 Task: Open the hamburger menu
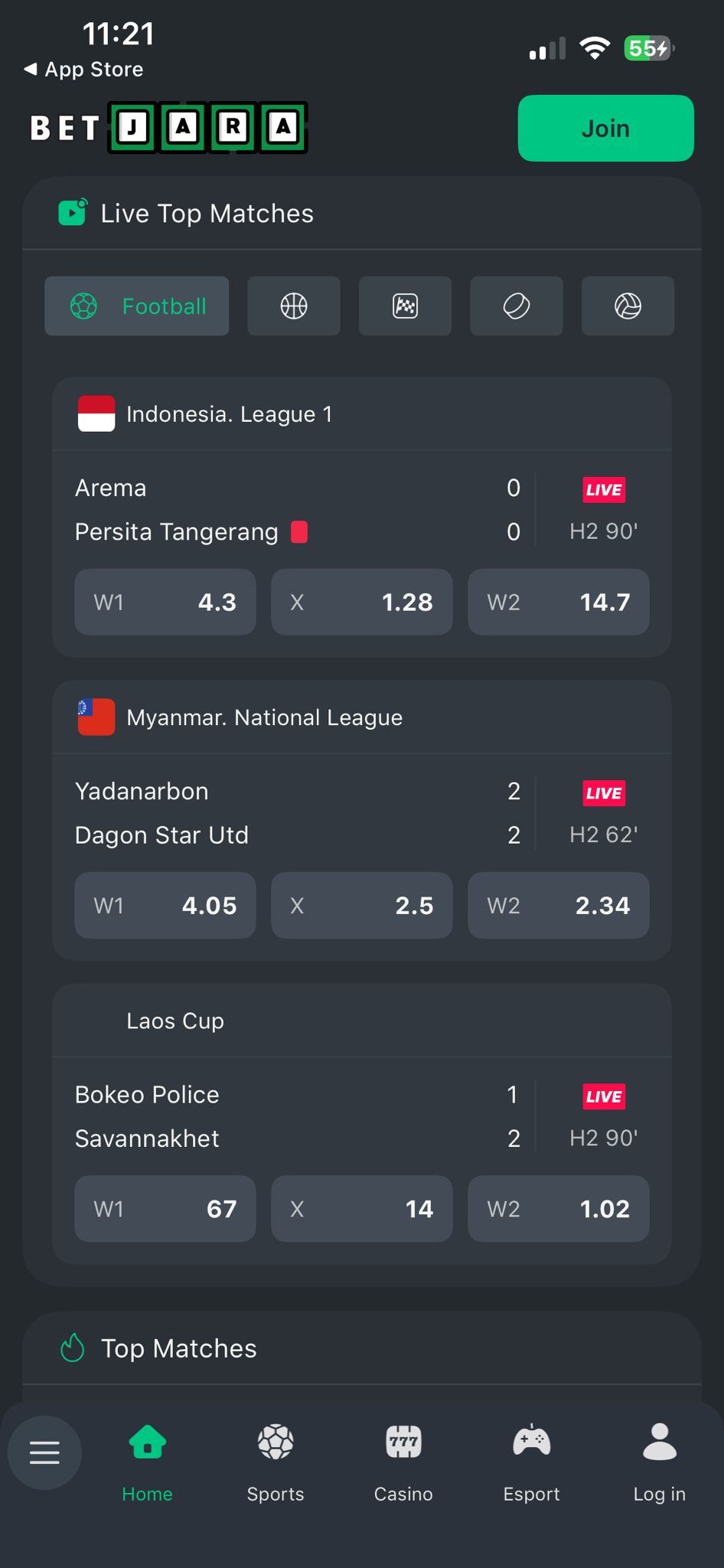pos(44,1452)
